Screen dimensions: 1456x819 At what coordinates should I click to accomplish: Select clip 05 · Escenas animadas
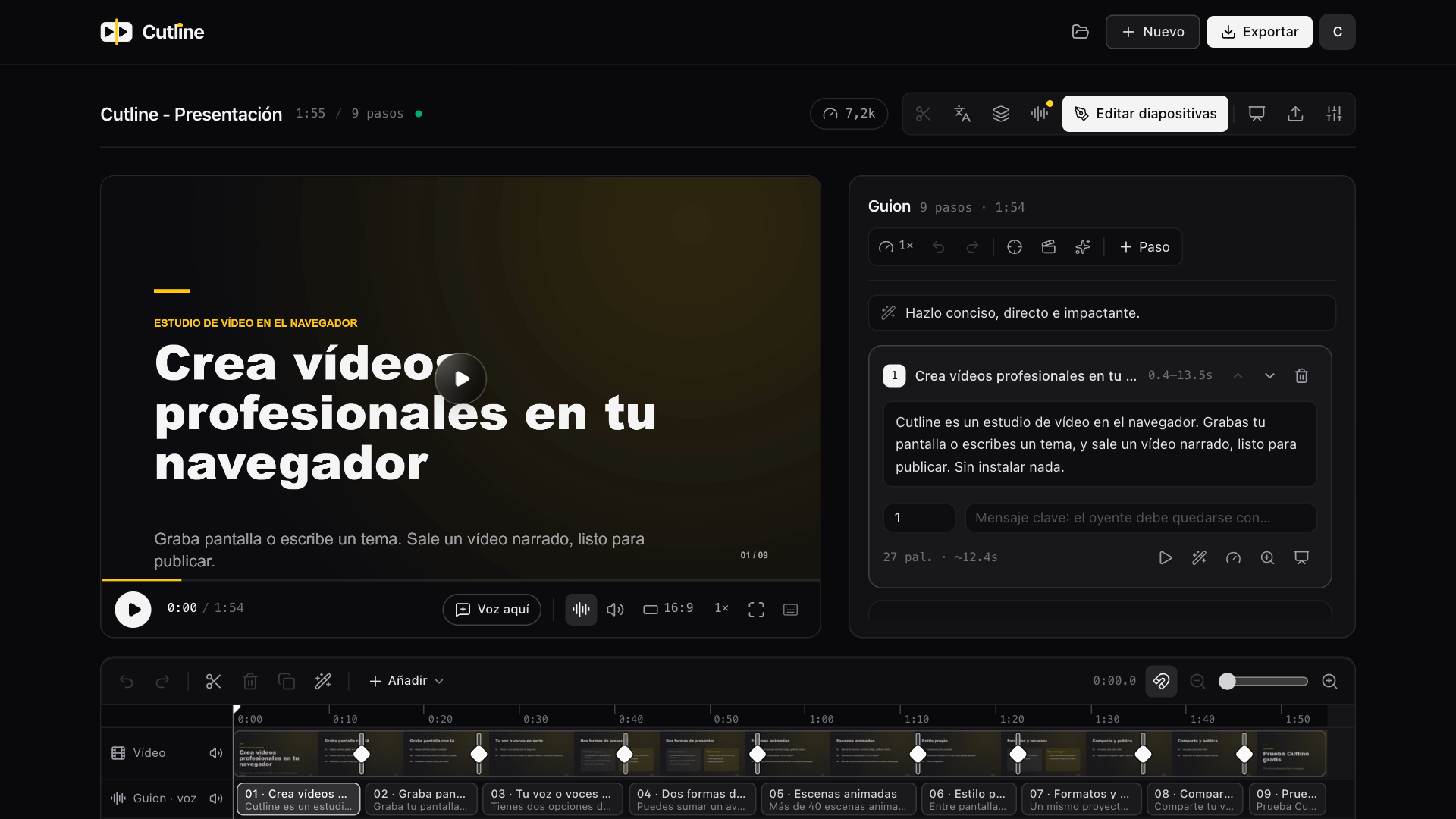(x=839, y=799)
